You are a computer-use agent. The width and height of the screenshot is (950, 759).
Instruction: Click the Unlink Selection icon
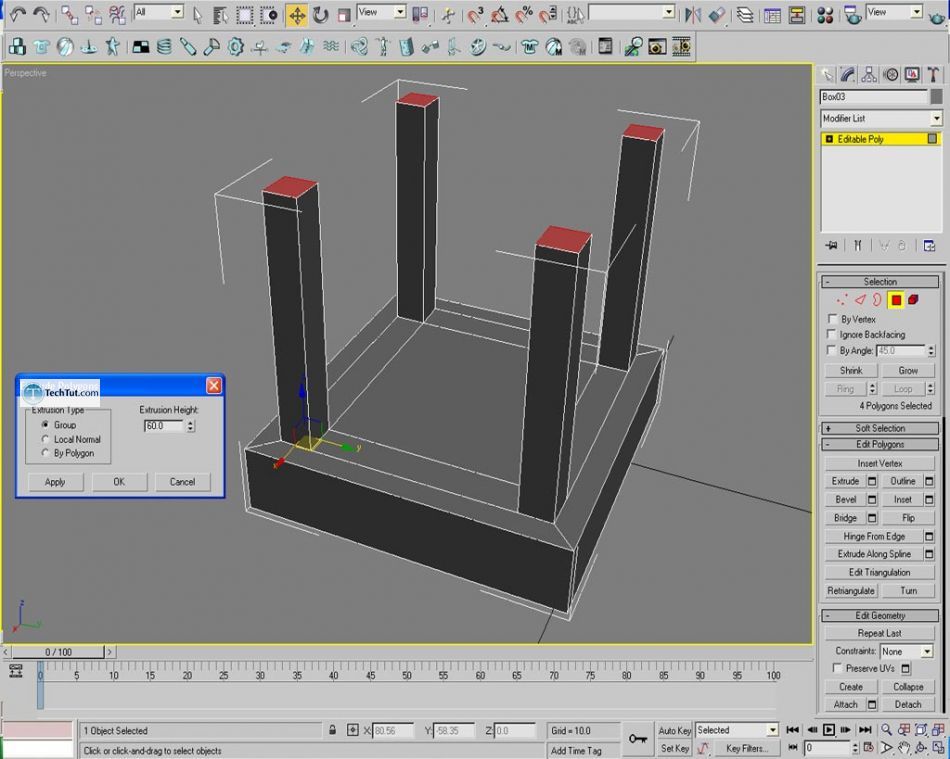(93, 15)
